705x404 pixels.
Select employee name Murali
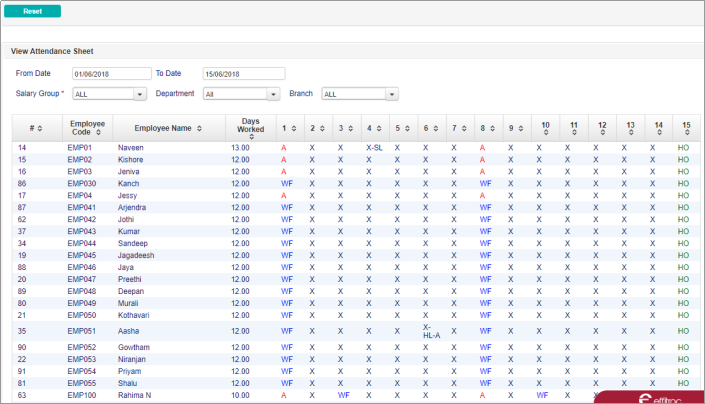(128, 303)
